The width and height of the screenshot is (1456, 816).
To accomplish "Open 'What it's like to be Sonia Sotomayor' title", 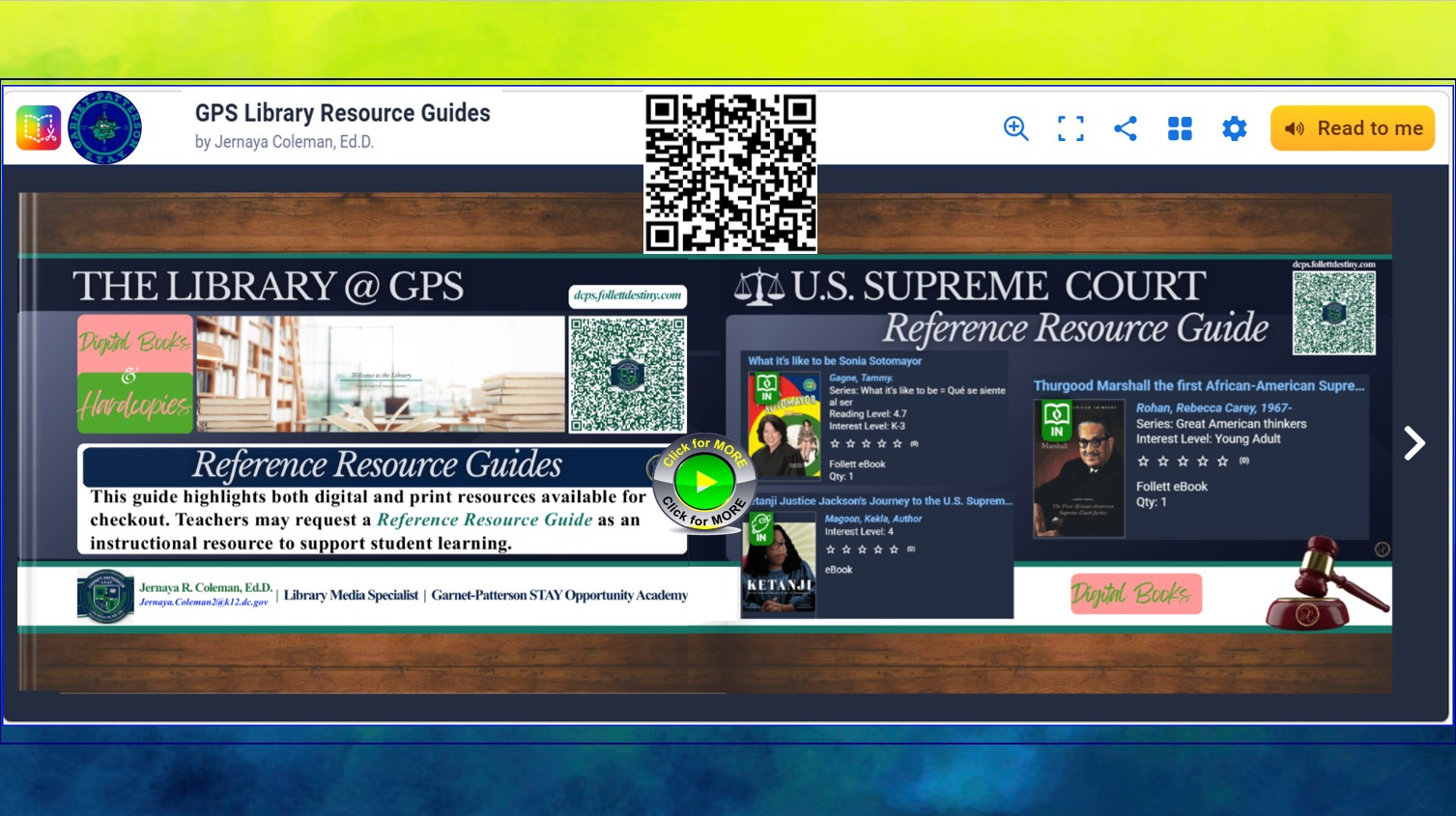I will pyautogui.click(x=835, y=361).
